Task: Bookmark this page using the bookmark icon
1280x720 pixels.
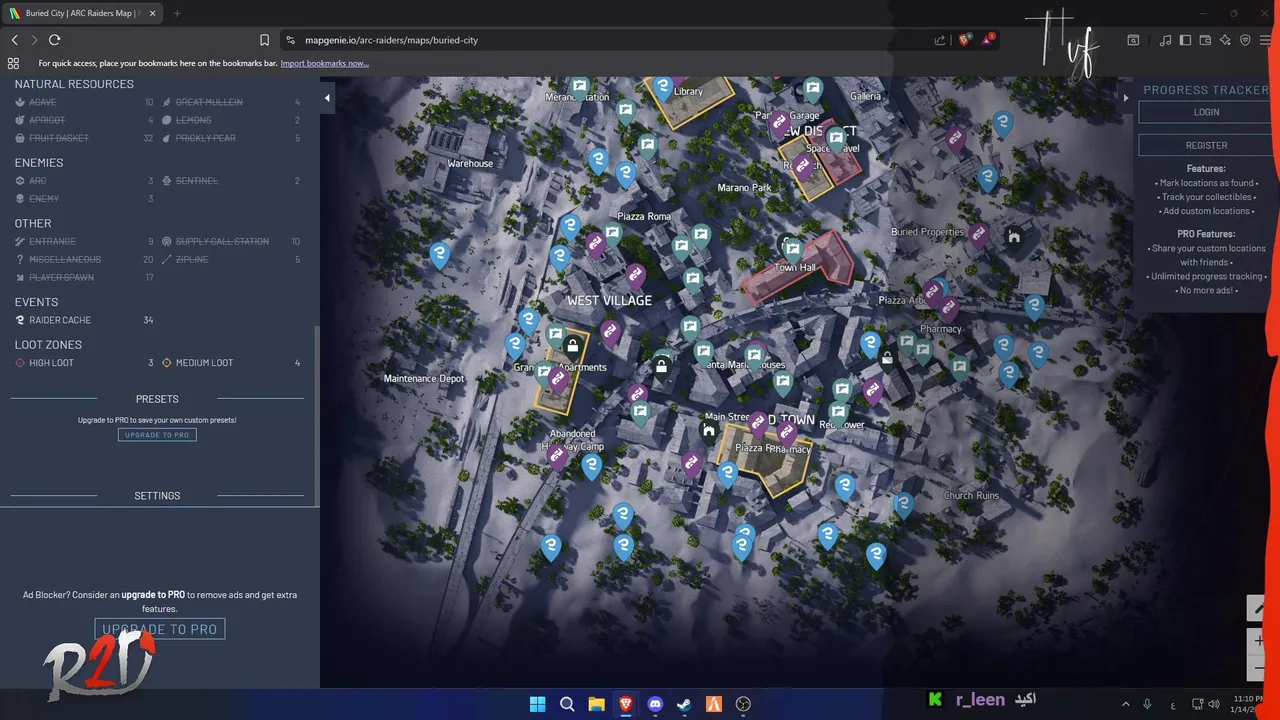Action: tap(264, 40)
